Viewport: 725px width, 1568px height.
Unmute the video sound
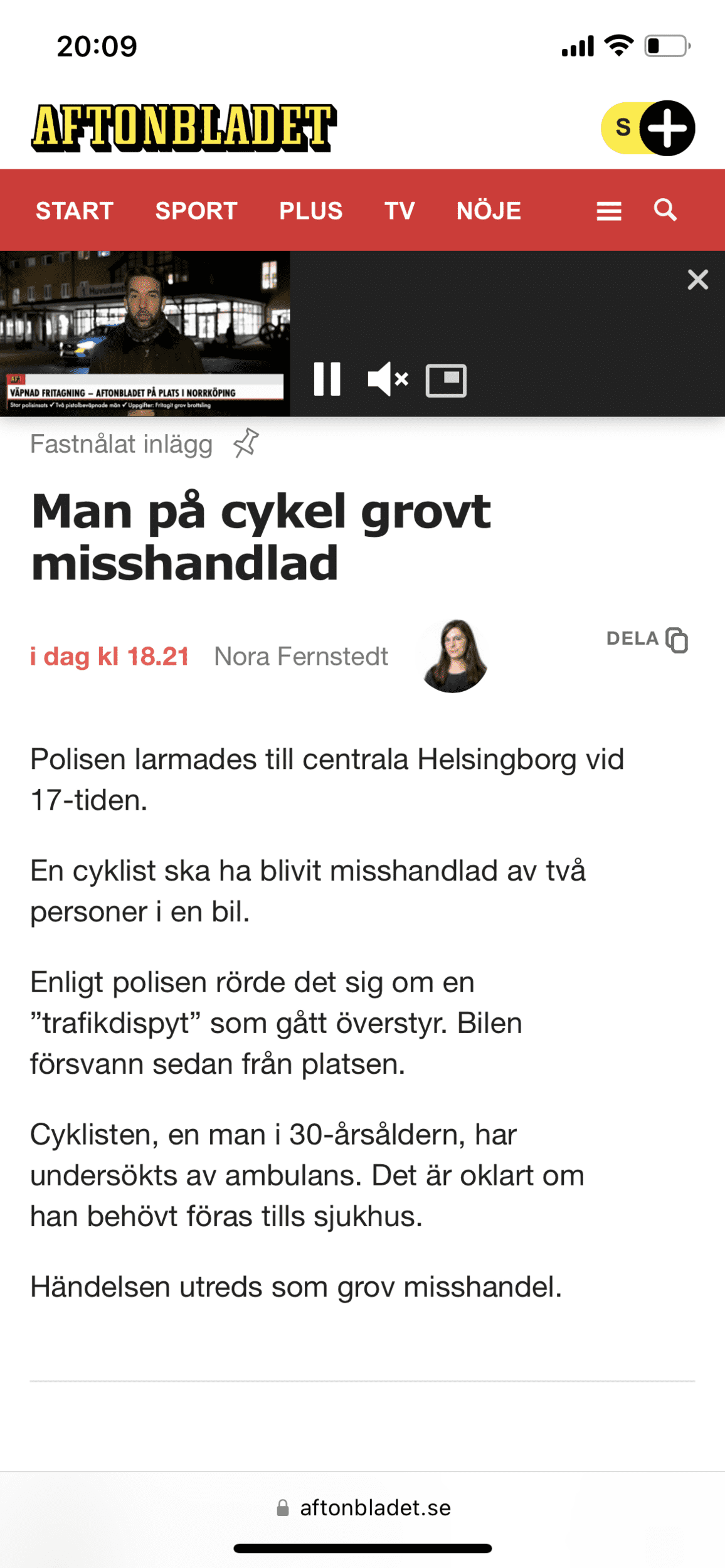(x=388, y=379)
